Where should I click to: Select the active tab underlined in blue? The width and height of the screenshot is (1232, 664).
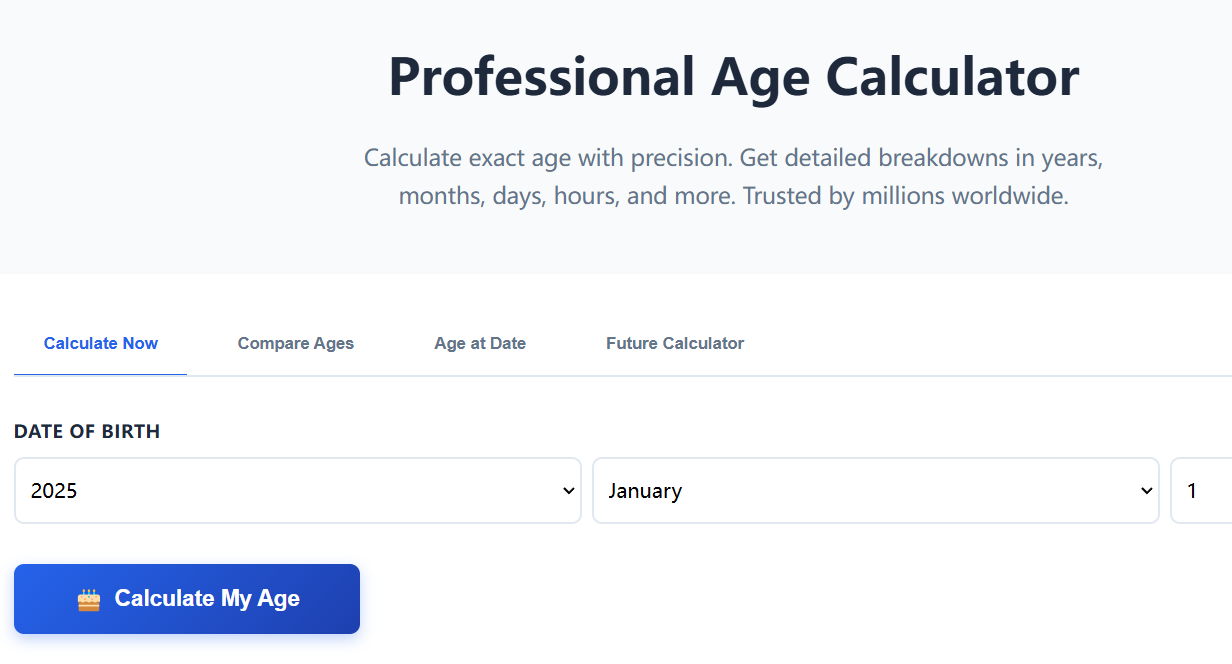(100, 343)
